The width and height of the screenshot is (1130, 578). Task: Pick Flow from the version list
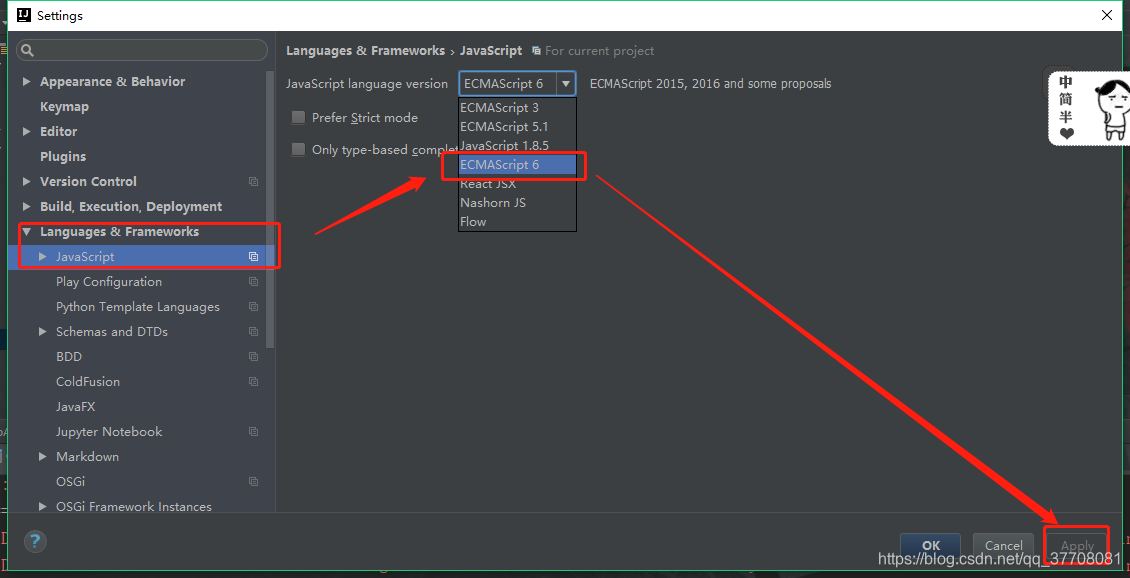[517, 221]
